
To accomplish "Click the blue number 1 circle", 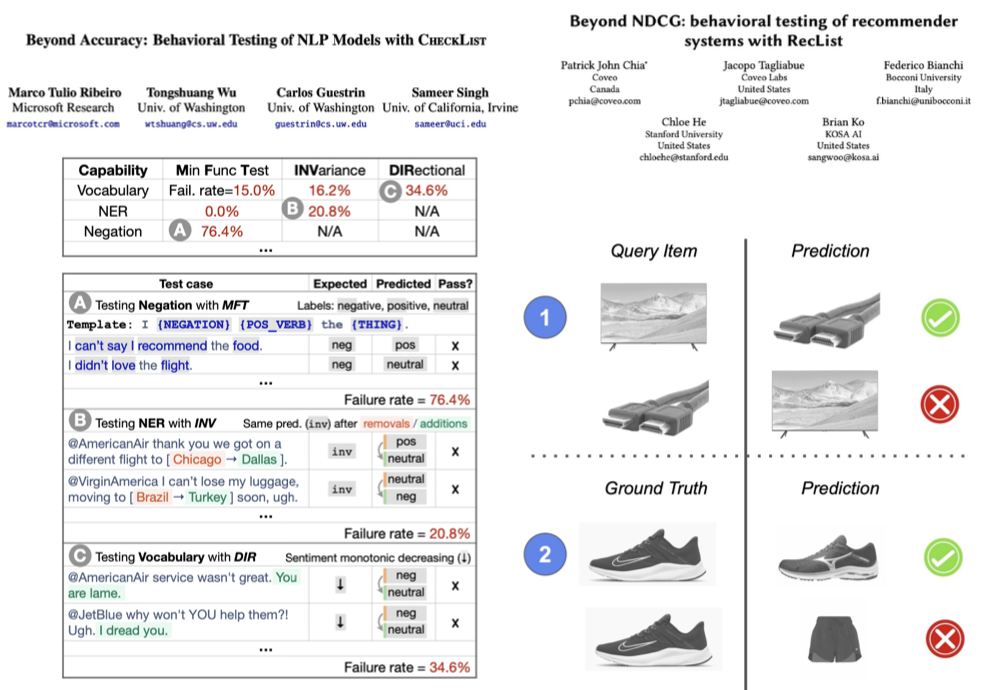I will click(545, 319).
